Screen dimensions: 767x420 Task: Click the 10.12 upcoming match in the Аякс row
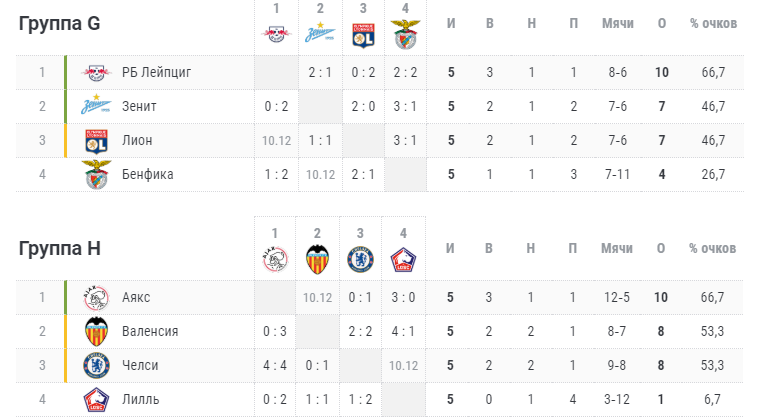click(x=317, y=297)
